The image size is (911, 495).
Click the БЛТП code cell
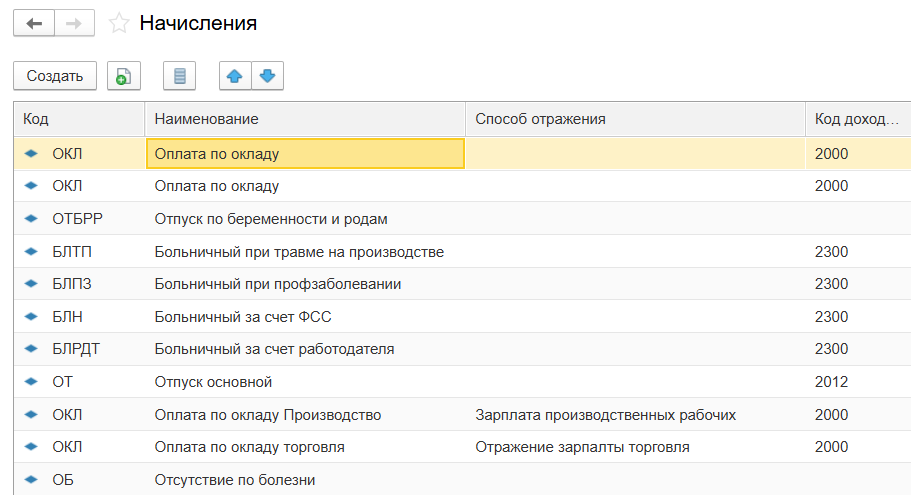tap(72, 252)
